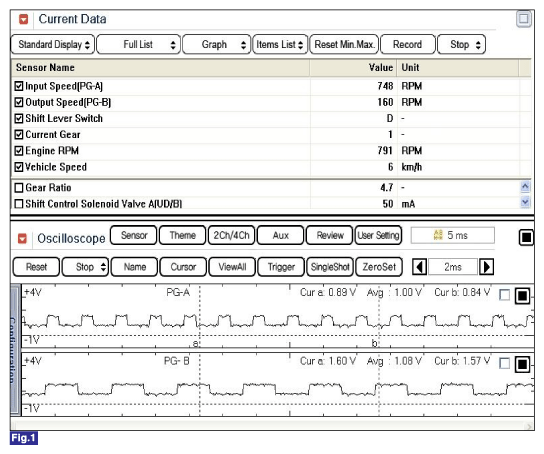
Task: Click the PG-B channel black square icon
Action: [x=522, y=365]
